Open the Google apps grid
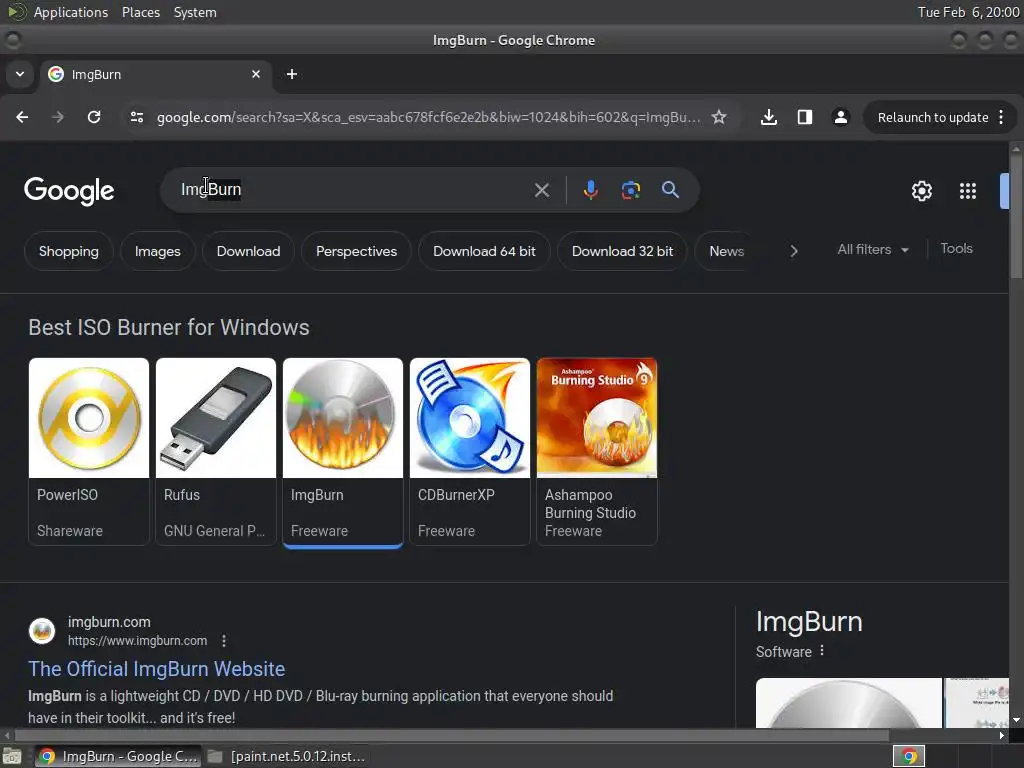Image resolution: width=1024 pixels, height=768 pixels. click(x=968, y=191)
